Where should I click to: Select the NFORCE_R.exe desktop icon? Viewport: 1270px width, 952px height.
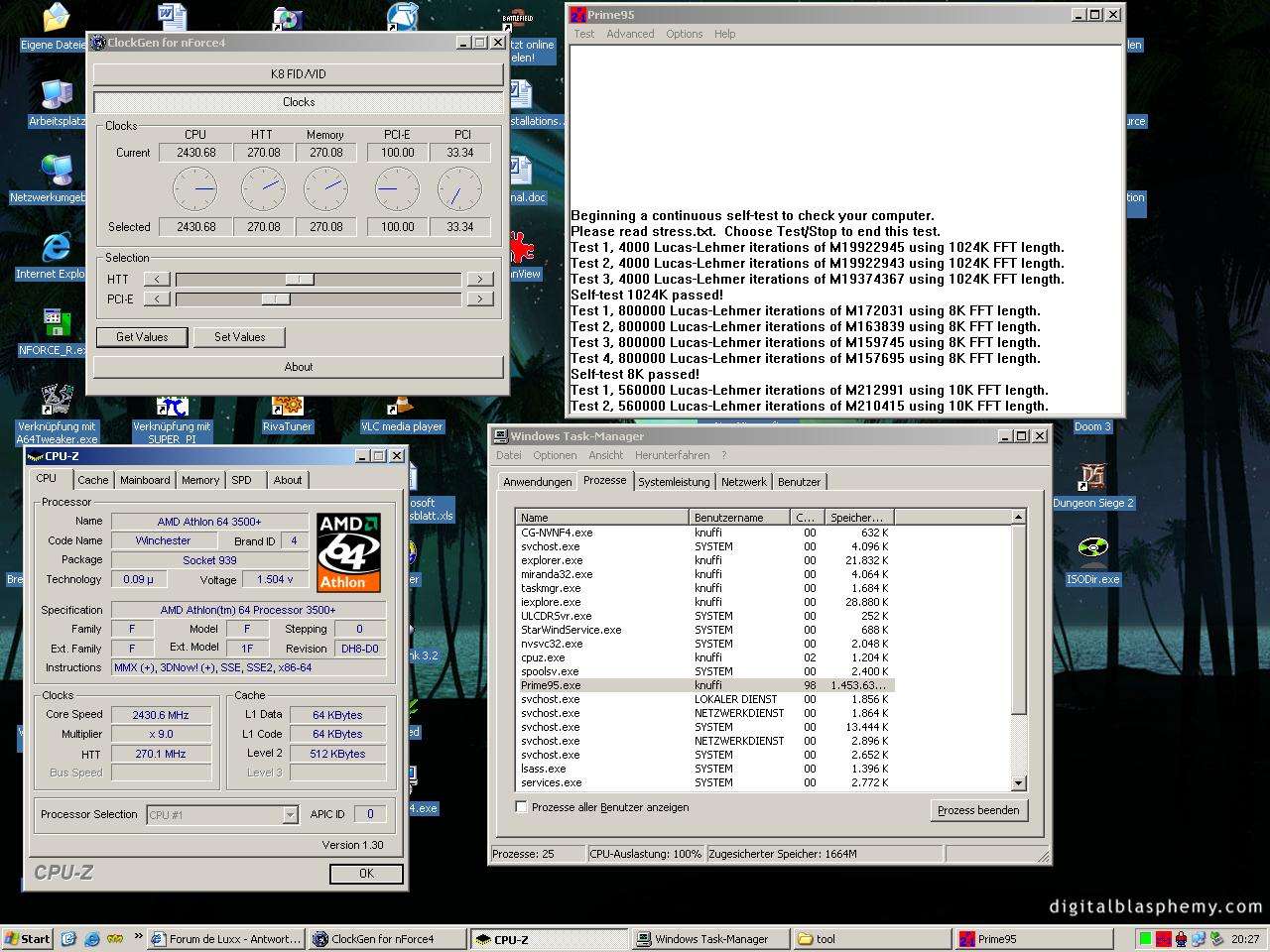(56, 324)
